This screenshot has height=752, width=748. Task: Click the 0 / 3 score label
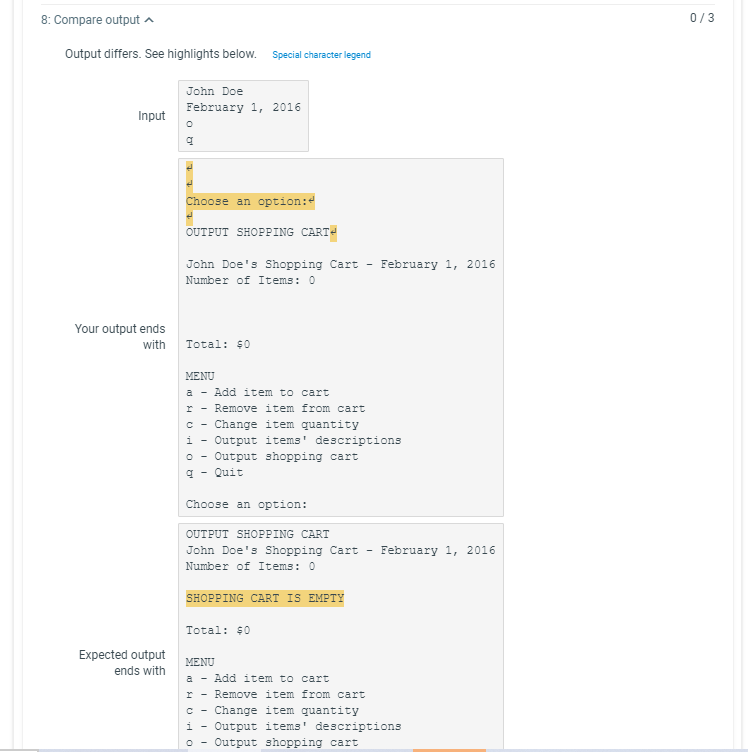coord(702,18)
